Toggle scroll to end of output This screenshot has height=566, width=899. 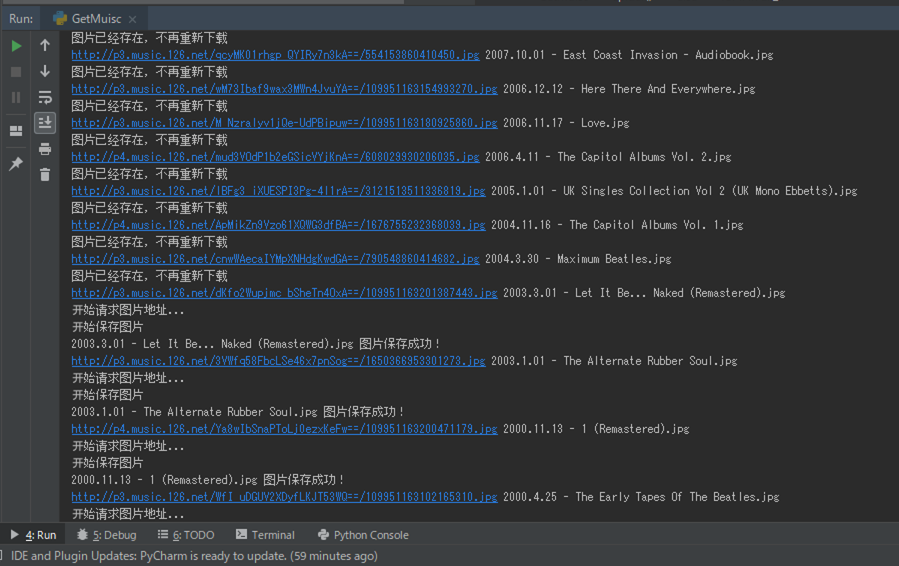point(45,122)
